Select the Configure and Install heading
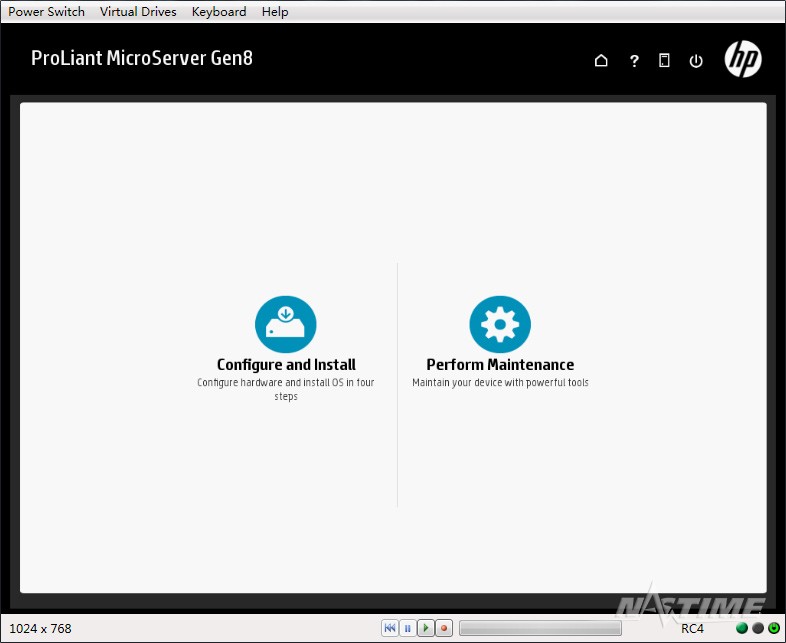The image size is (786, 643). click(x=286, y=364)
